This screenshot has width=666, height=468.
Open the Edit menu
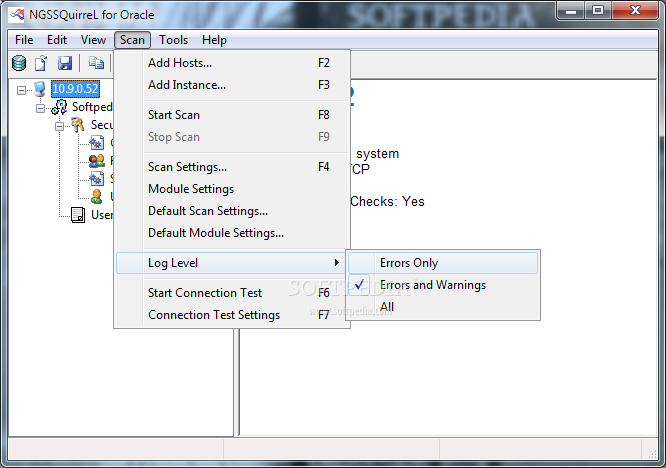click(57, 40)
